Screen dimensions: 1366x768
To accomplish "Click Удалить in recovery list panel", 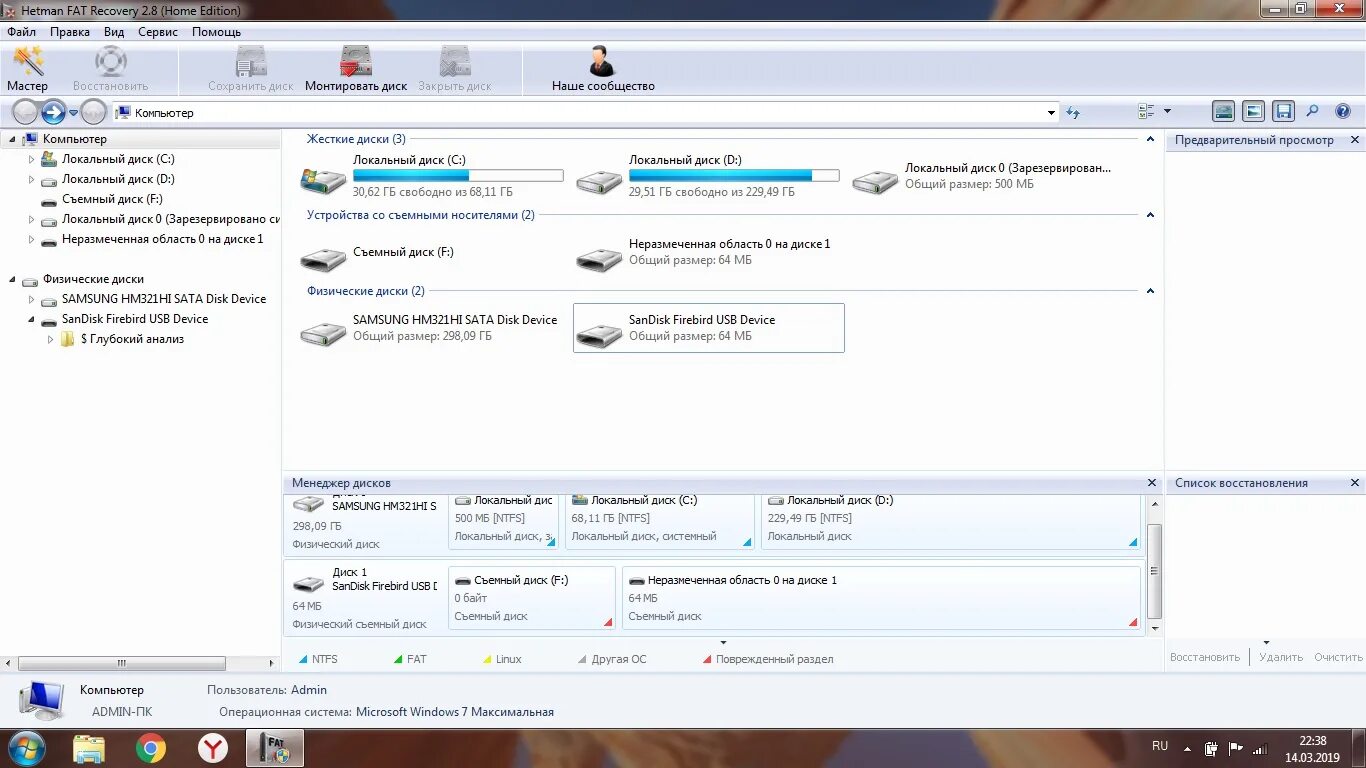I will tap(1281, 657).
